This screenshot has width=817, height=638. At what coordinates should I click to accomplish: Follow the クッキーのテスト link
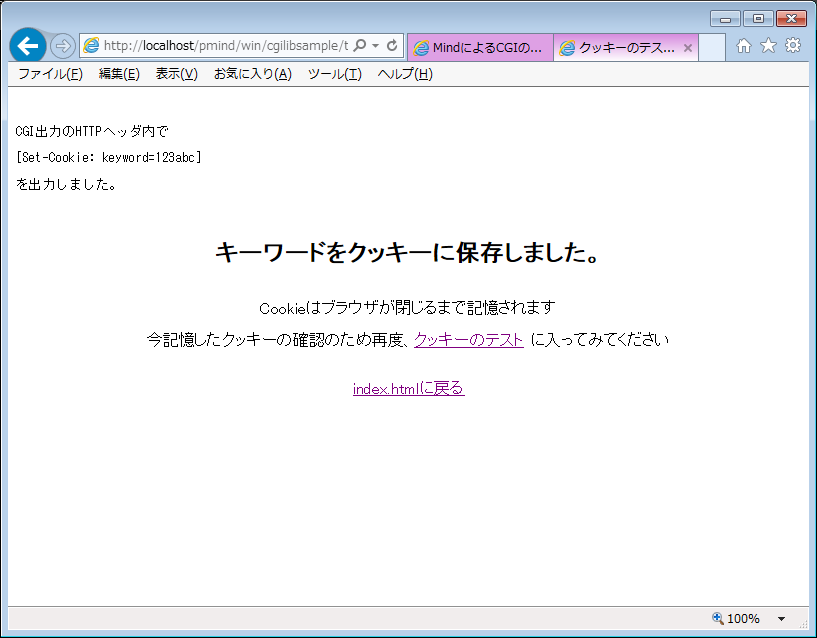[468, 340]
